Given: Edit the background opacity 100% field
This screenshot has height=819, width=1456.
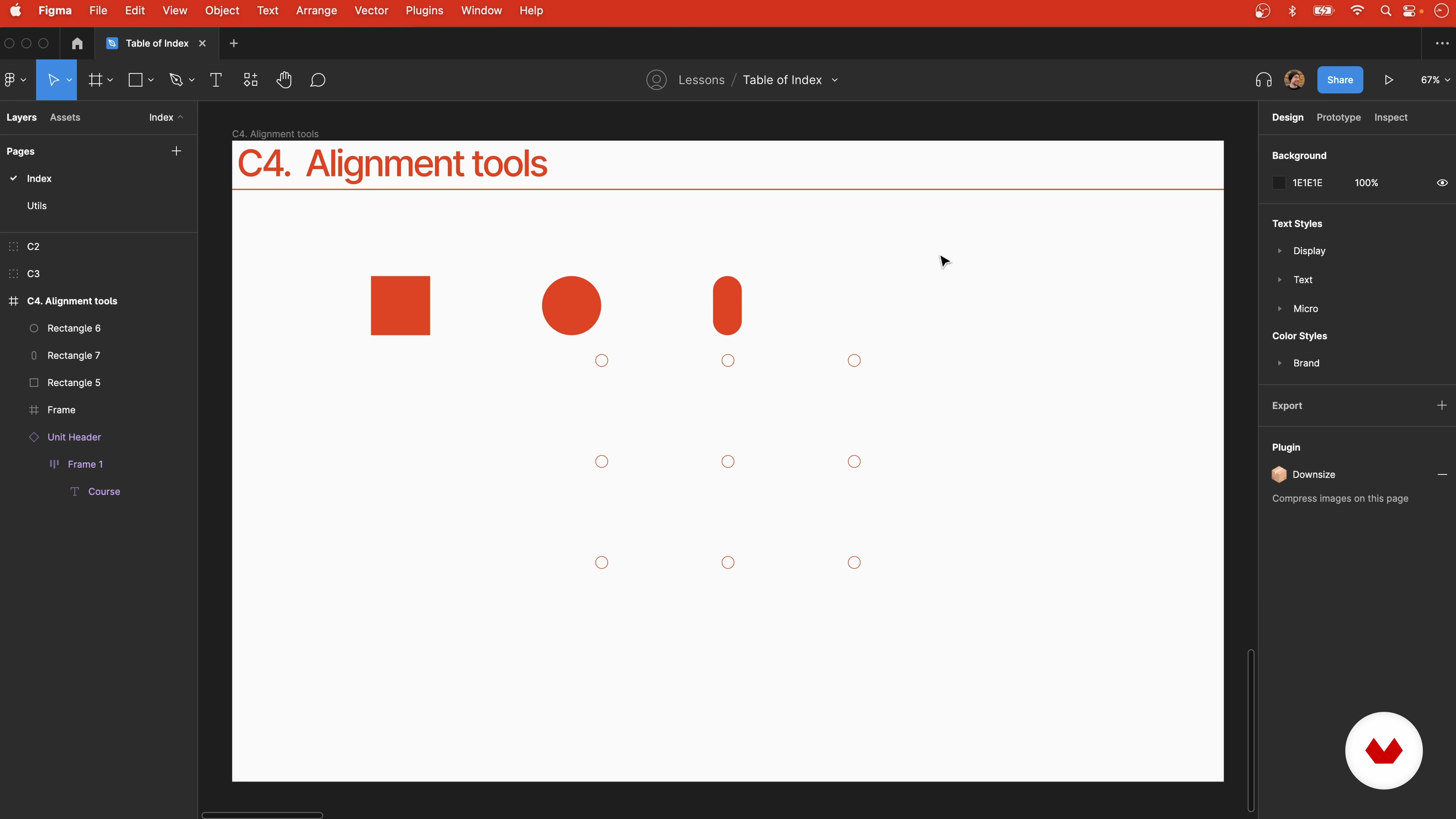Looking at the screenshot, I should click(1366, 182).
